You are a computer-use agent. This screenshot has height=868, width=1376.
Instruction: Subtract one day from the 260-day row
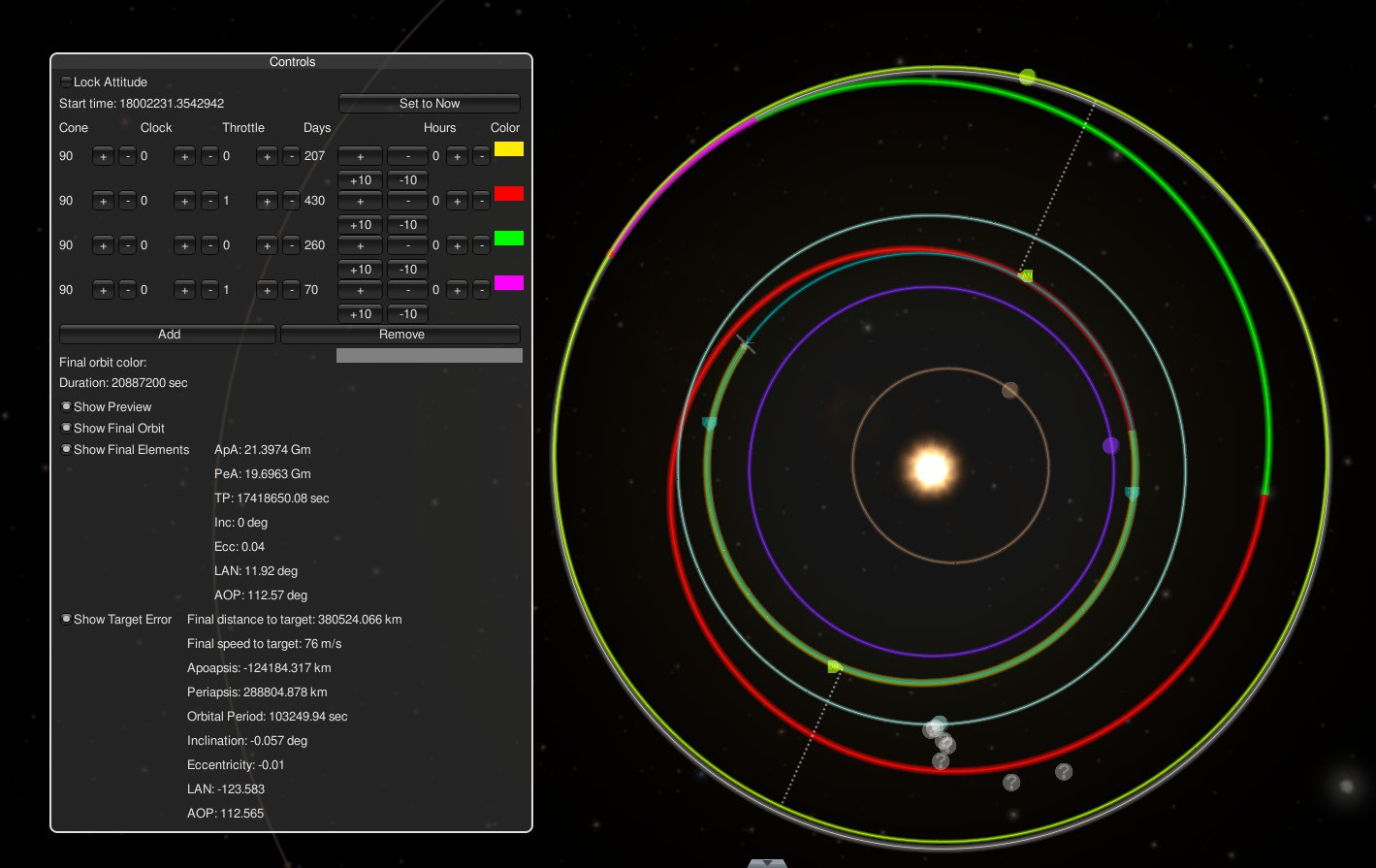pos(408,245)
